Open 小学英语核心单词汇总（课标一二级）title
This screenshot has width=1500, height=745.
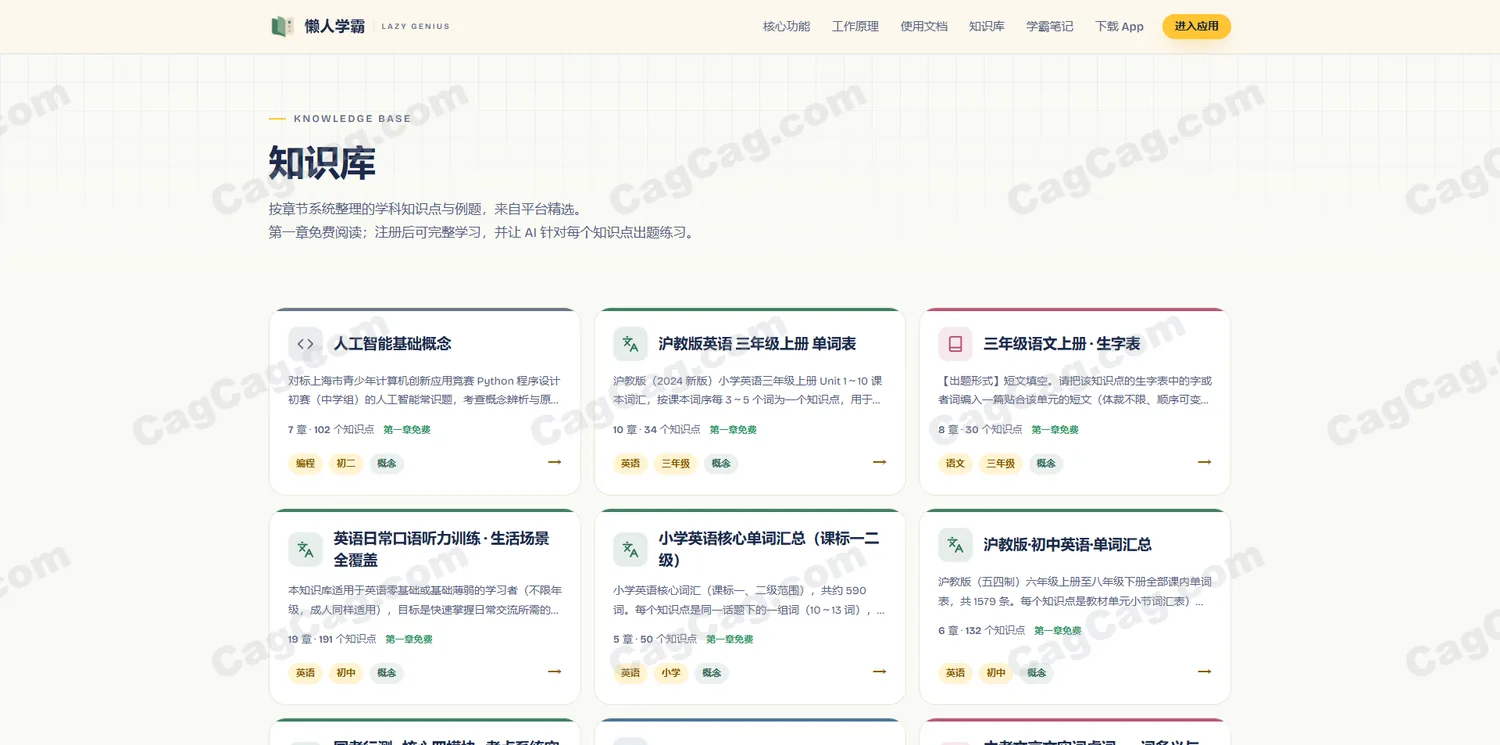pyautogui.click(x=769, y=549)
